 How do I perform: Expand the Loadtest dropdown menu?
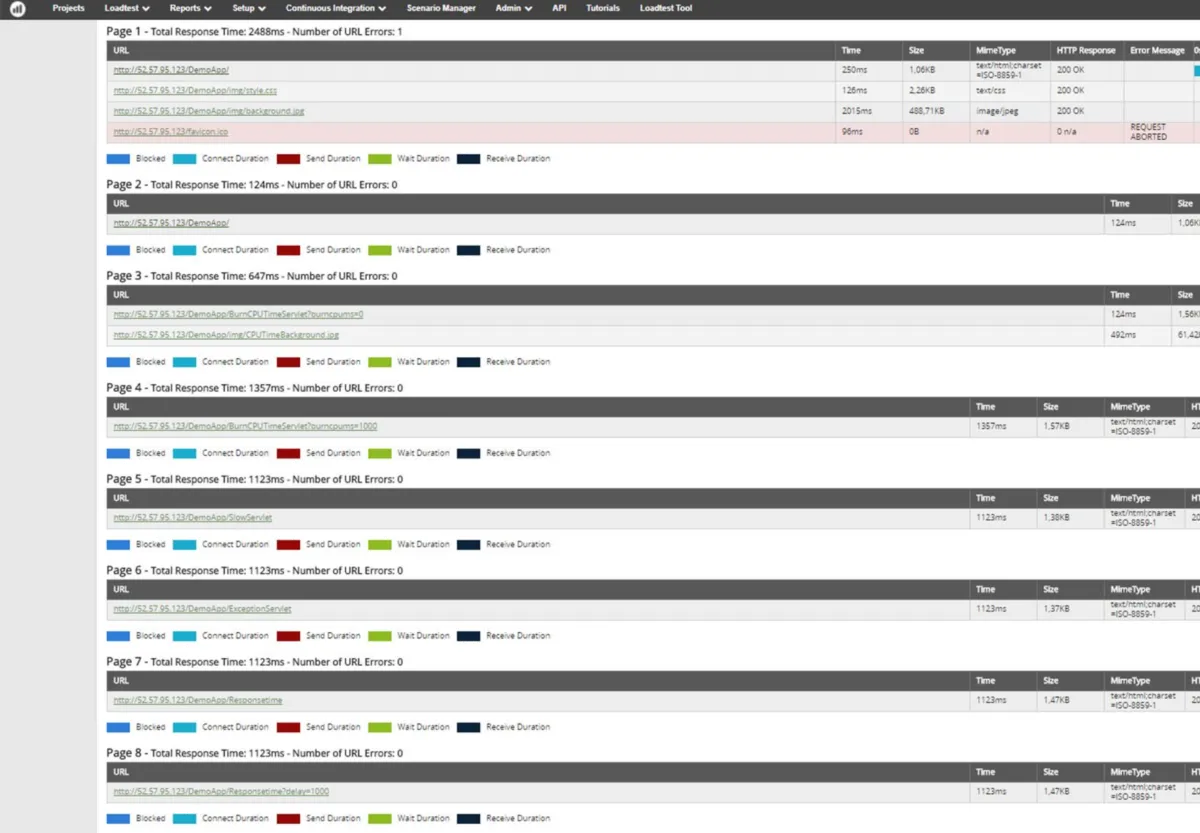pos(127,8)
